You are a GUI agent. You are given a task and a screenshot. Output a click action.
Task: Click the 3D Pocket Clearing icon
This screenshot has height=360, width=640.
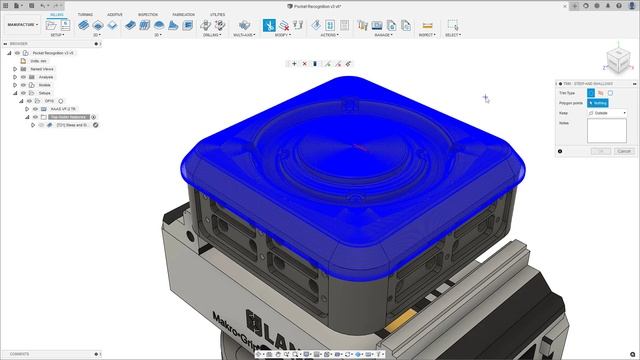coord(144,25)
